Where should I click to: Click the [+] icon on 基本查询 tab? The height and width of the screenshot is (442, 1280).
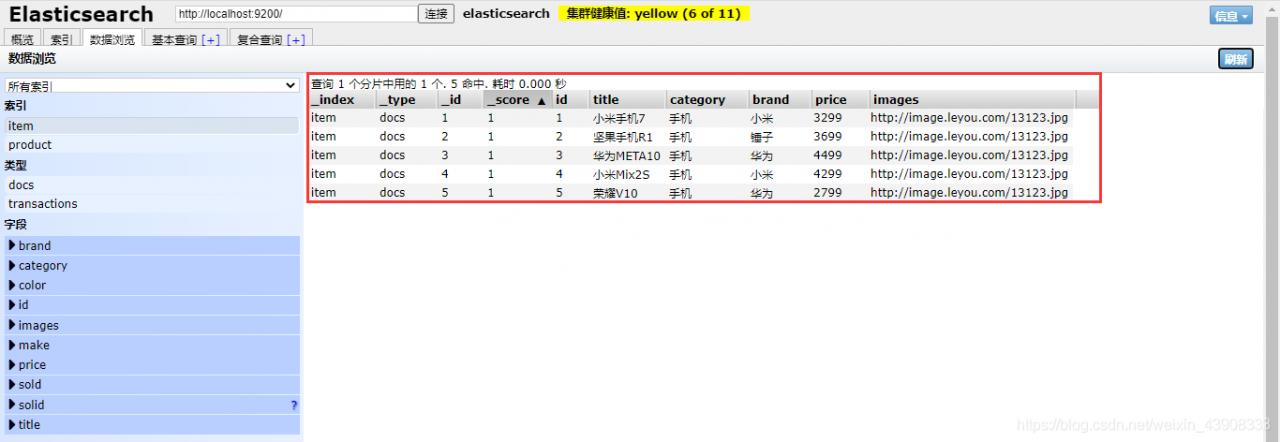pyautogui.click(x=211, y=40)
